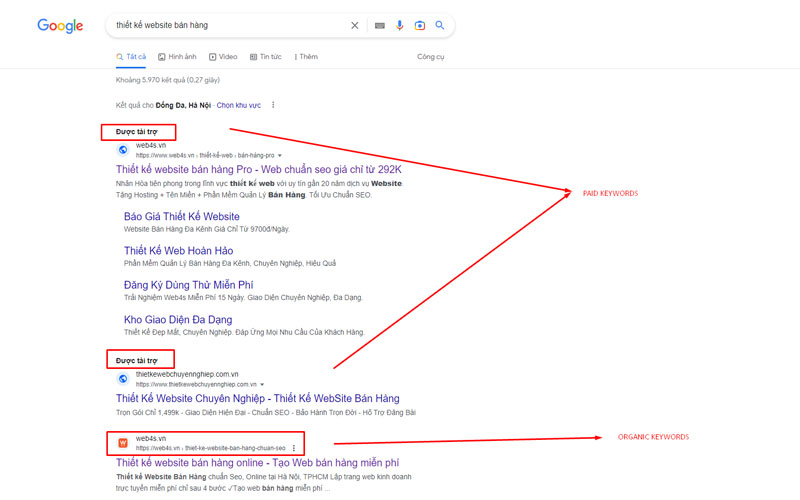This screenshot has width=800, height=500.
Task: Click the orange web4s.vn organic favicon
Action: pos(123,443)
